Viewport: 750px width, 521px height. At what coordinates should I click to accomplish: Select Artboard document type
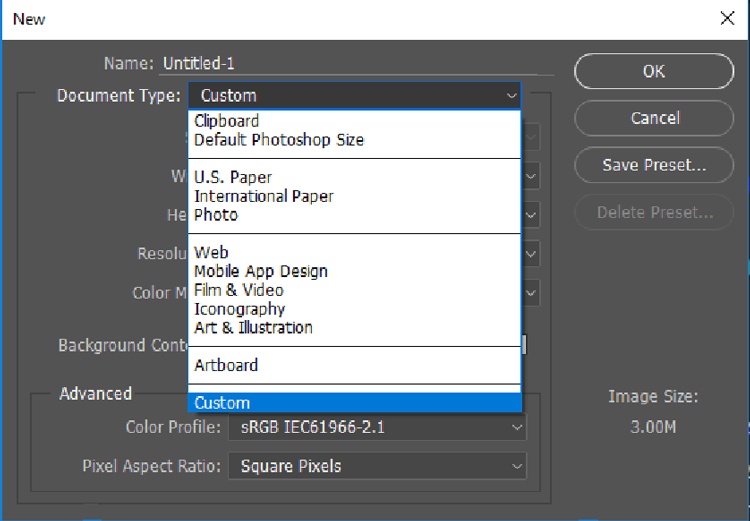[354, 365]
